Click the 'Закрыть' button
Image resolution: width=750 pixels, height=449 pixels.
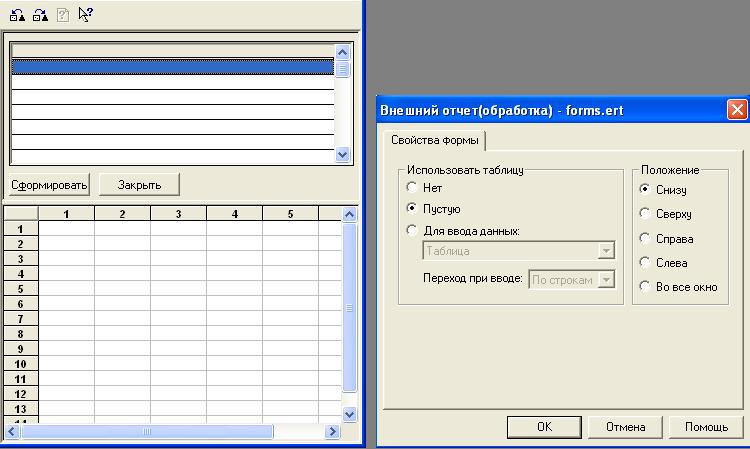tap(139, 185)
